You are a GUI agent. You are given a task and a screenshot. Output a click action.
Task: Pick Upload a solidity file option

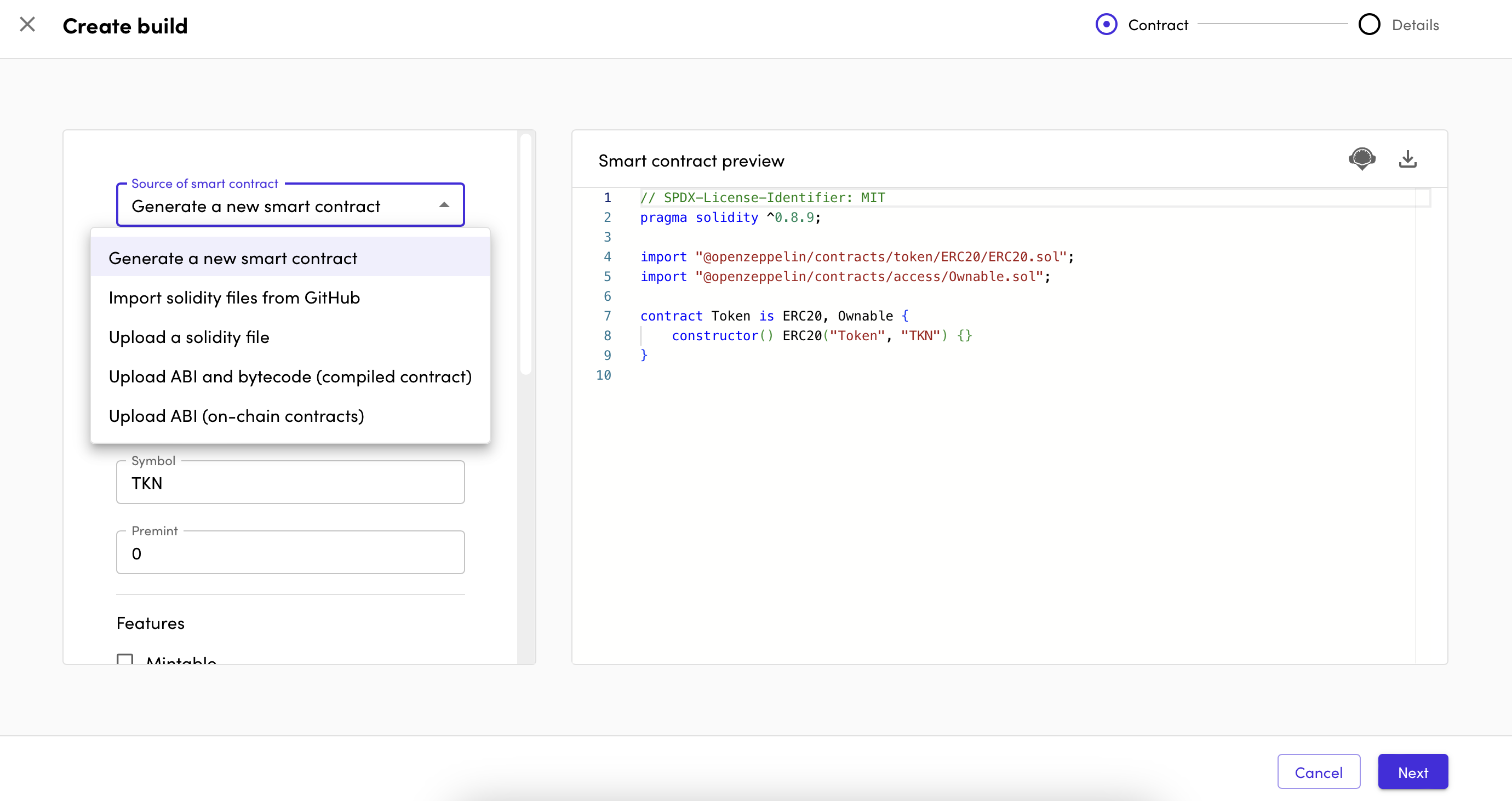(290, 337)
